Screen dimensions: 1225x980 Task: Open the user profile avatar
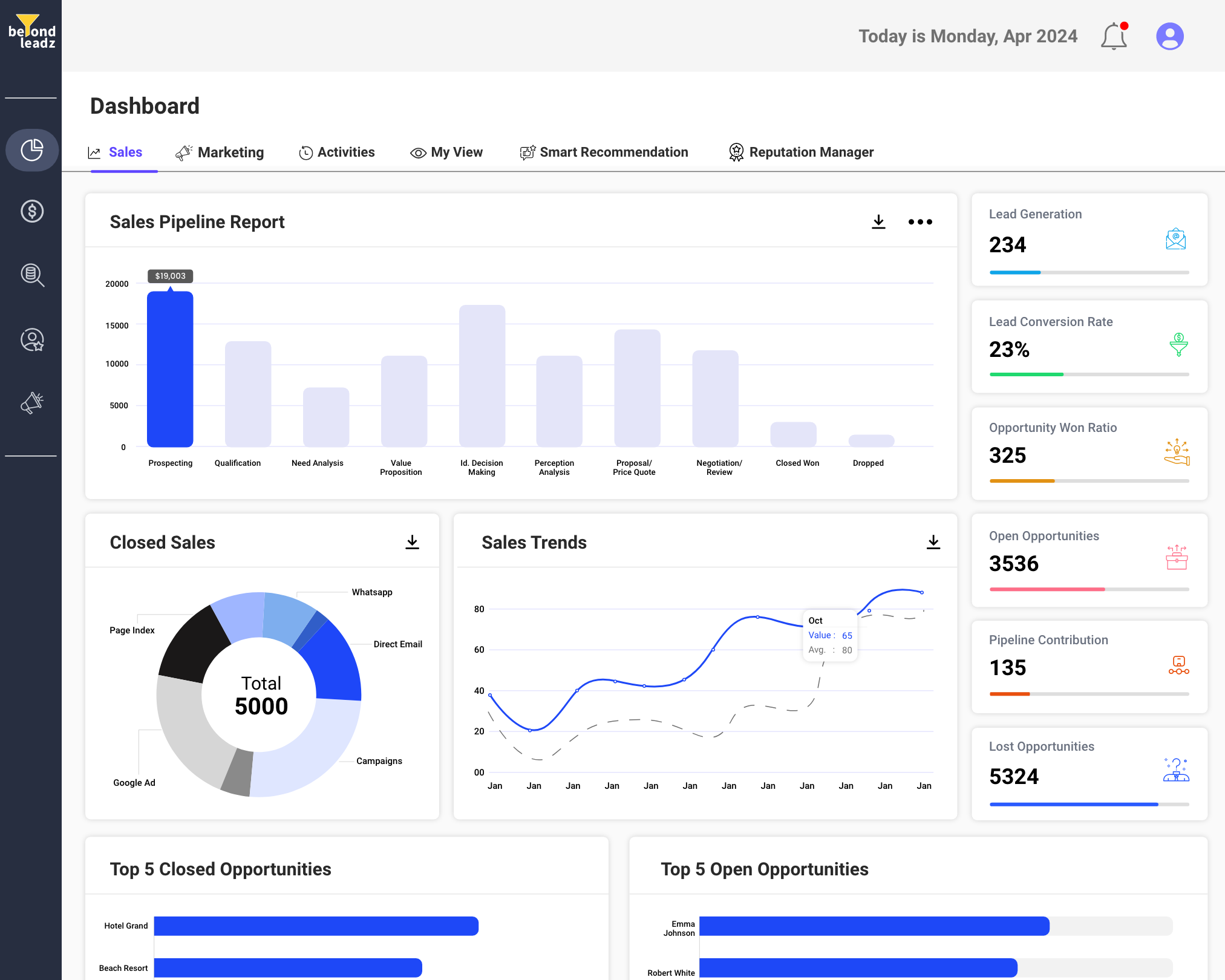[1169, 36]
